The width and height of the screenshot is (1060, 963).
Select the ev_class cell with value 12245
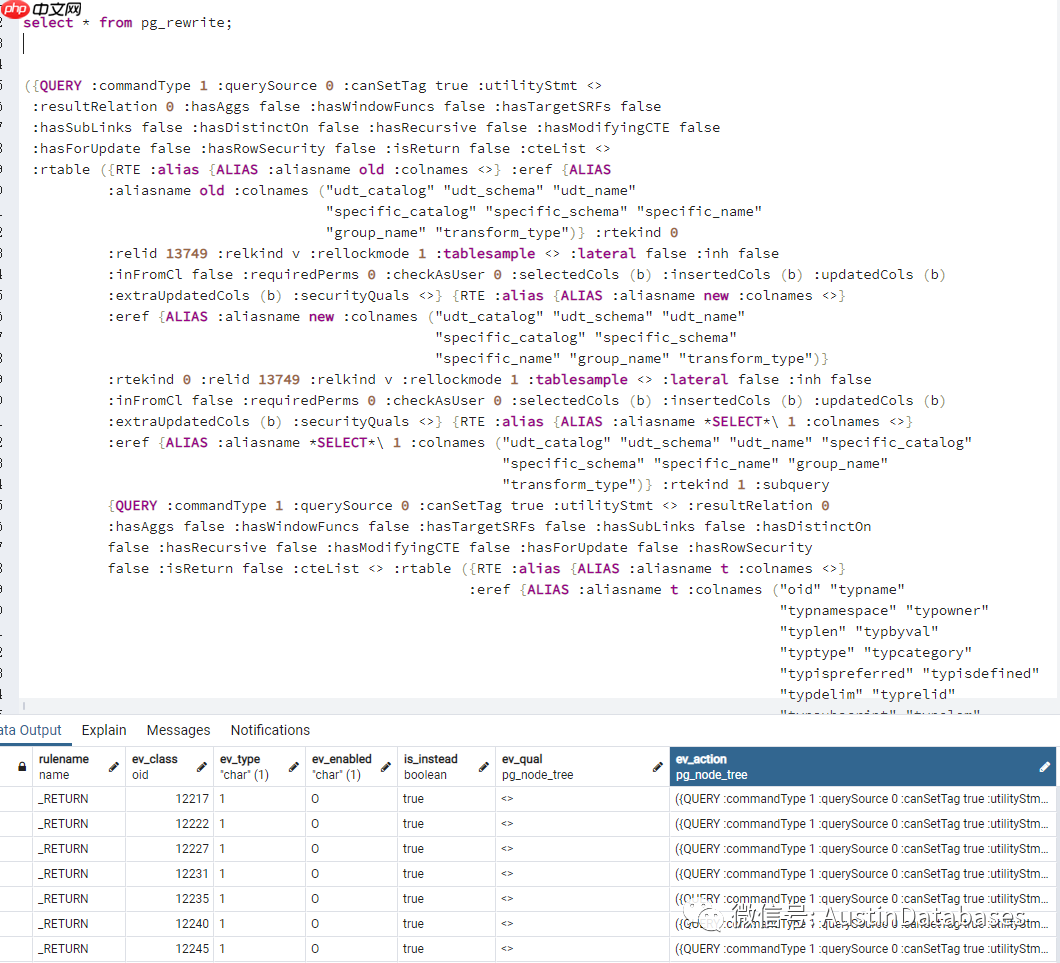168,949
